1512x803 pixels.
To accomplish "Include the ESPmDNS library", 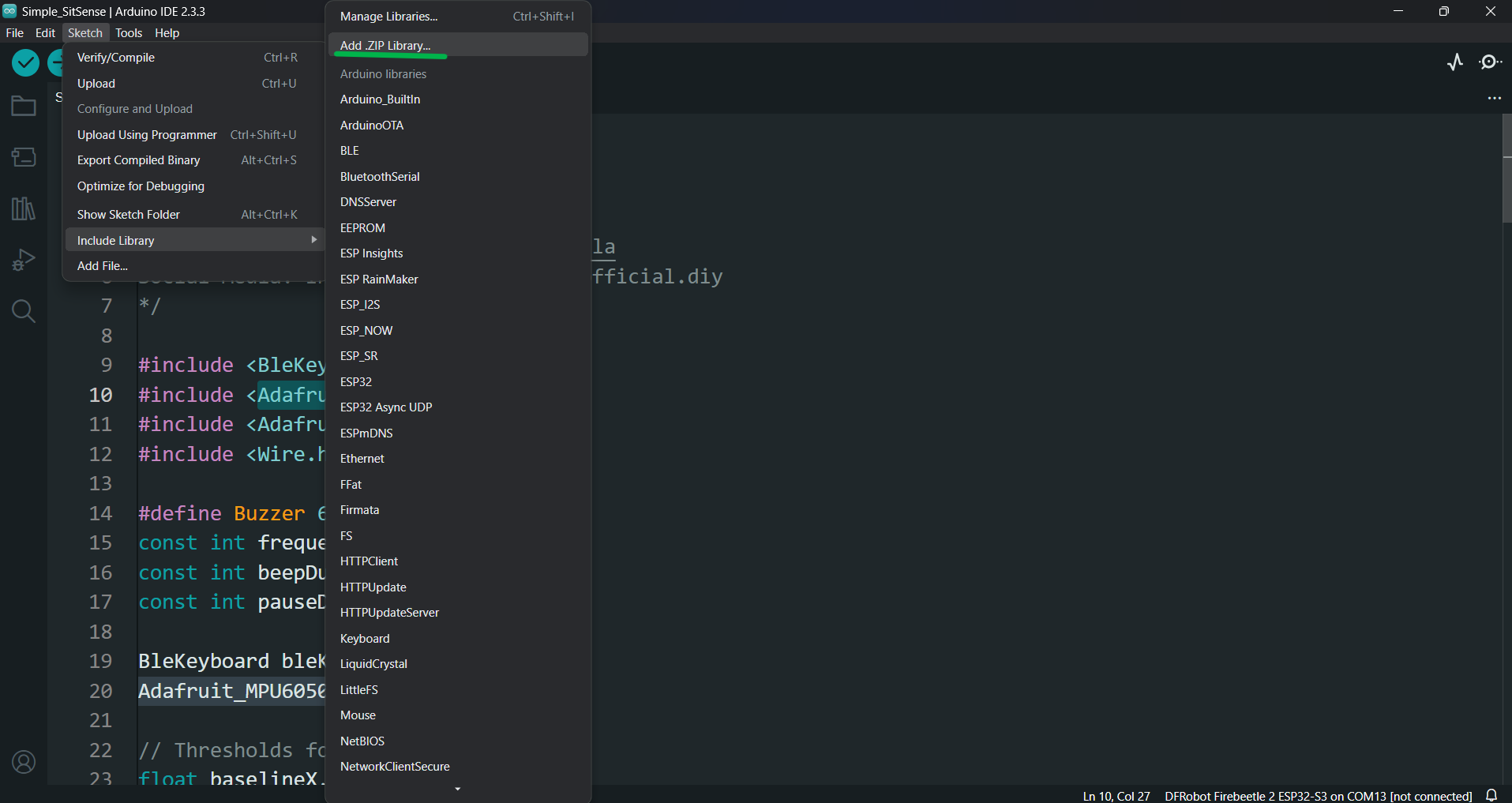I will (458, 433).
